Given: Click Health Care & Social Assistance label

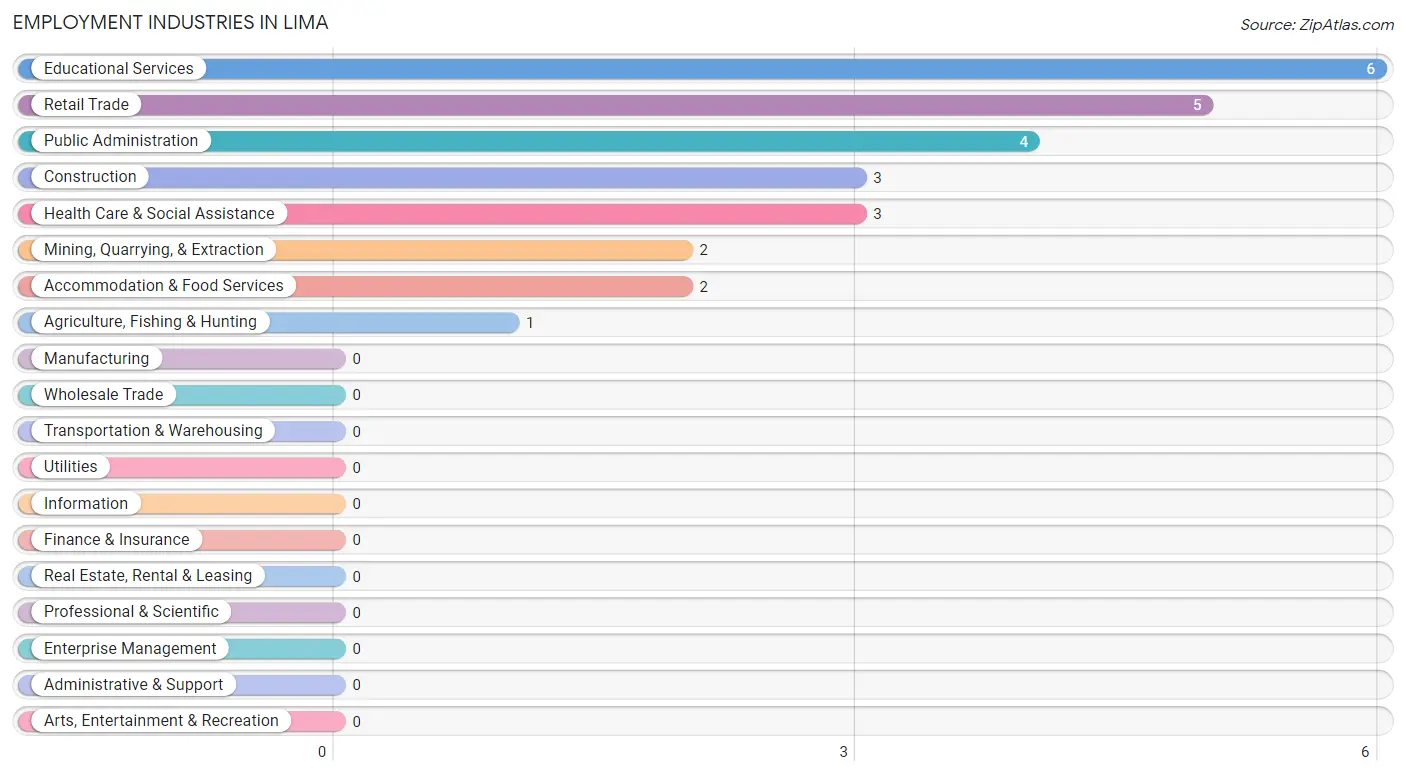Looking at the screenshot, I should pos(159,213).
